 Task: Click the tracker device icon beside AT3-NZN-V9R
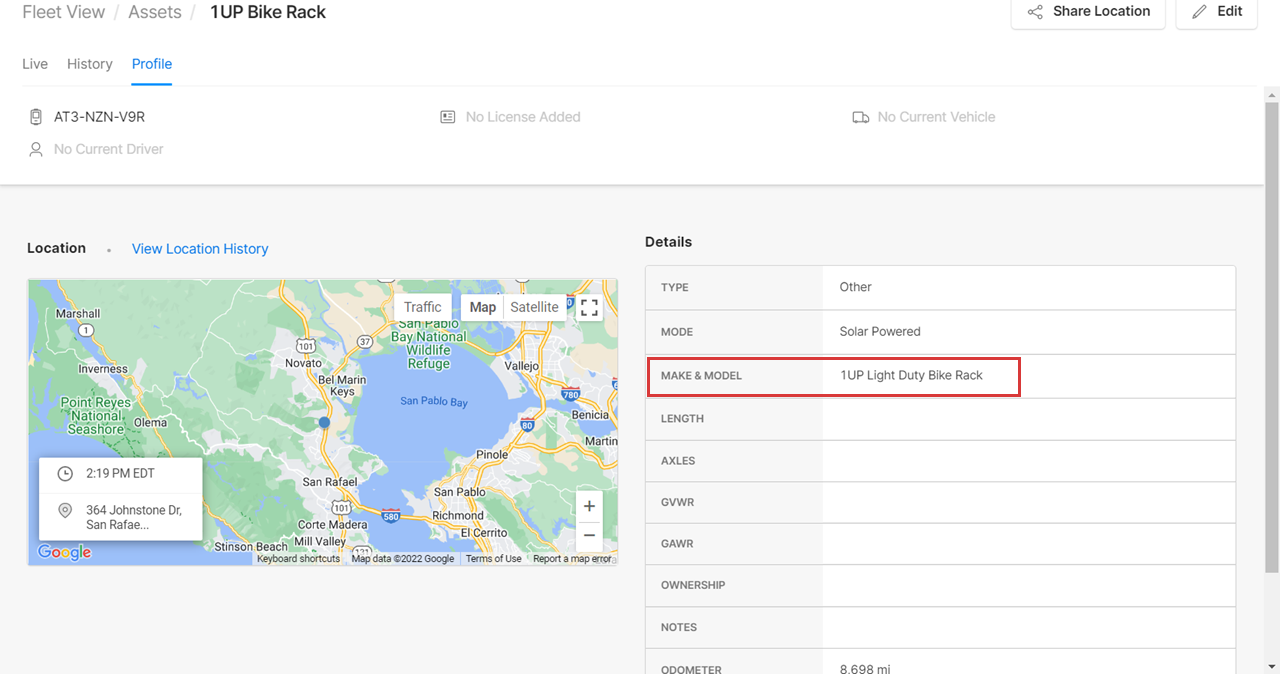click(x=36, y=117)
